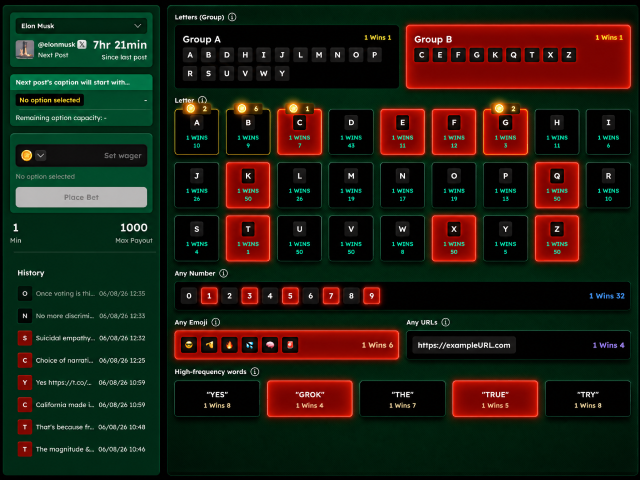
Task: Click number 3 in Any Number row
Action: [250, 296]
